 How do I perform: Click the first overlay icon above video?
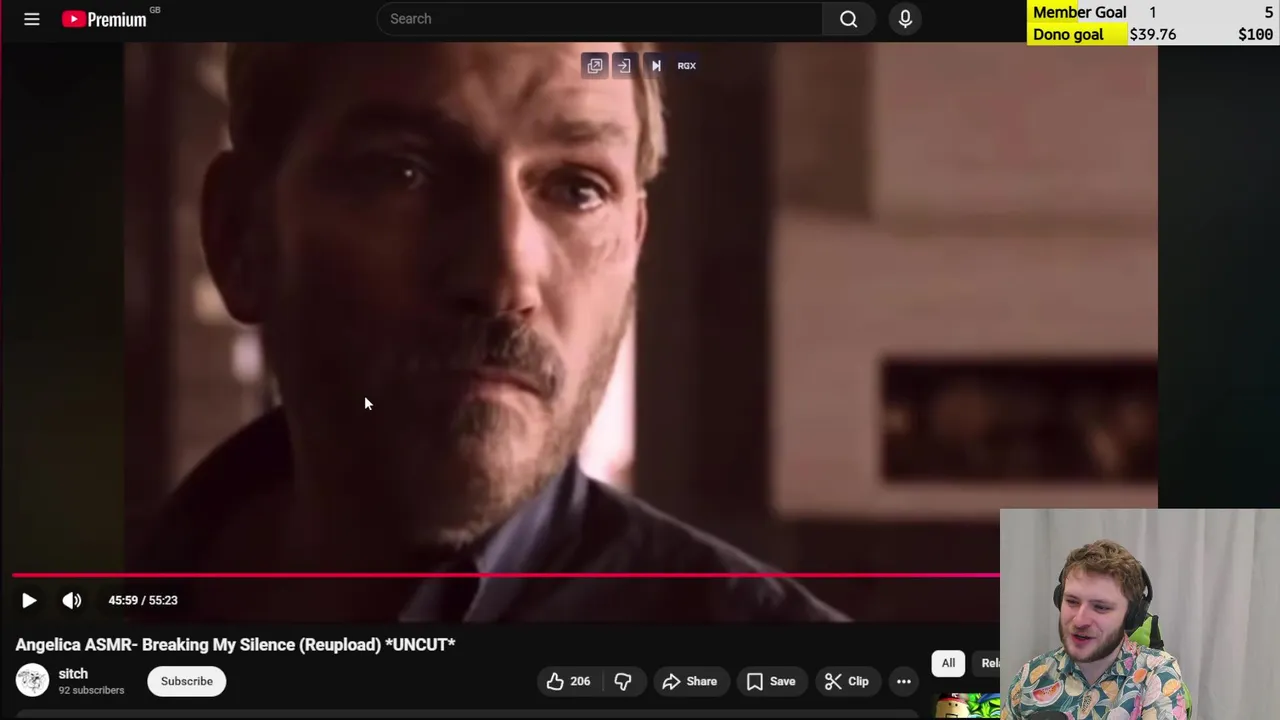(x=595, y=66)
